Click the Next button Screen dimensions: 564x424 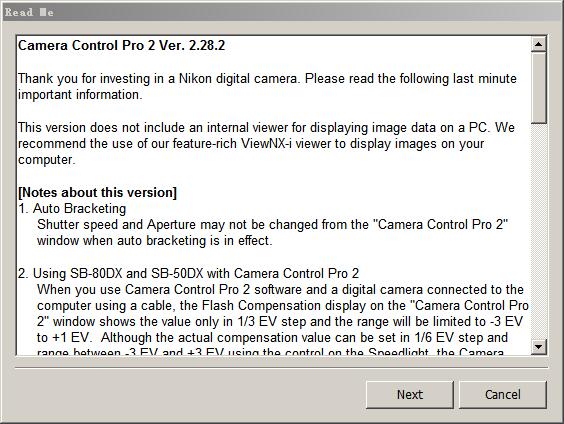tap(409, 395)
